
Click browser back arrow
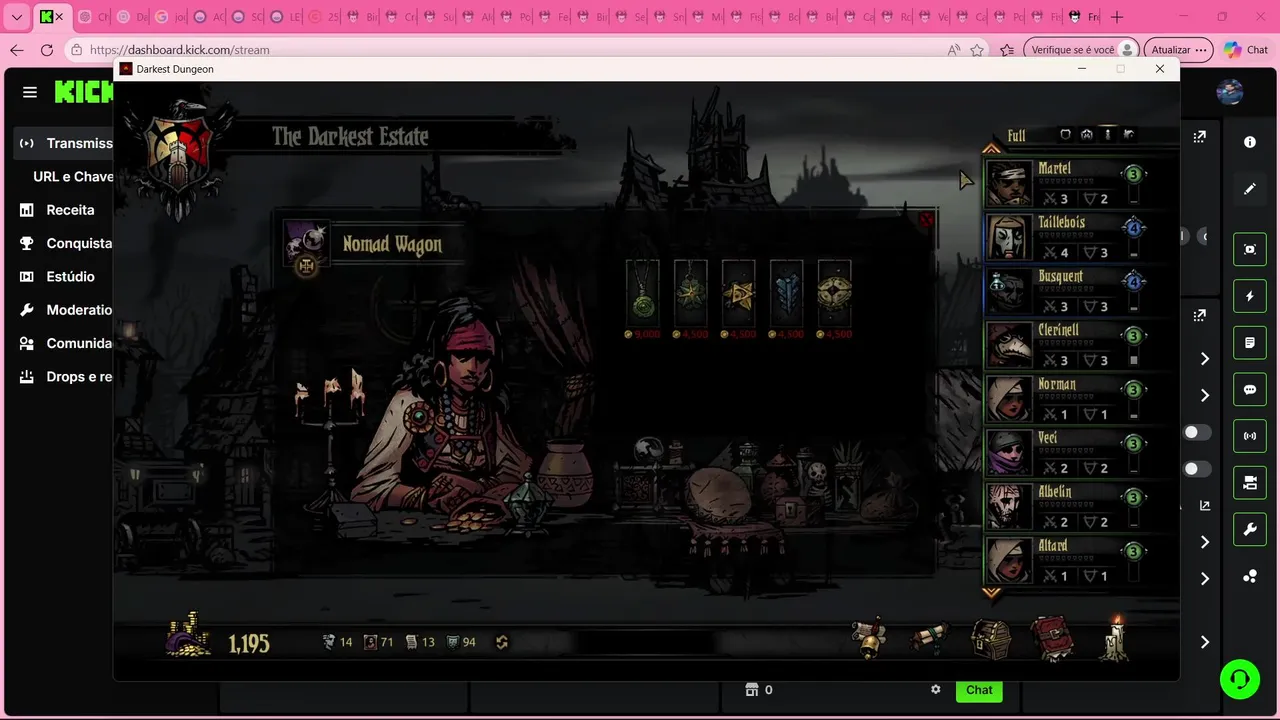(x=16, y=50)
